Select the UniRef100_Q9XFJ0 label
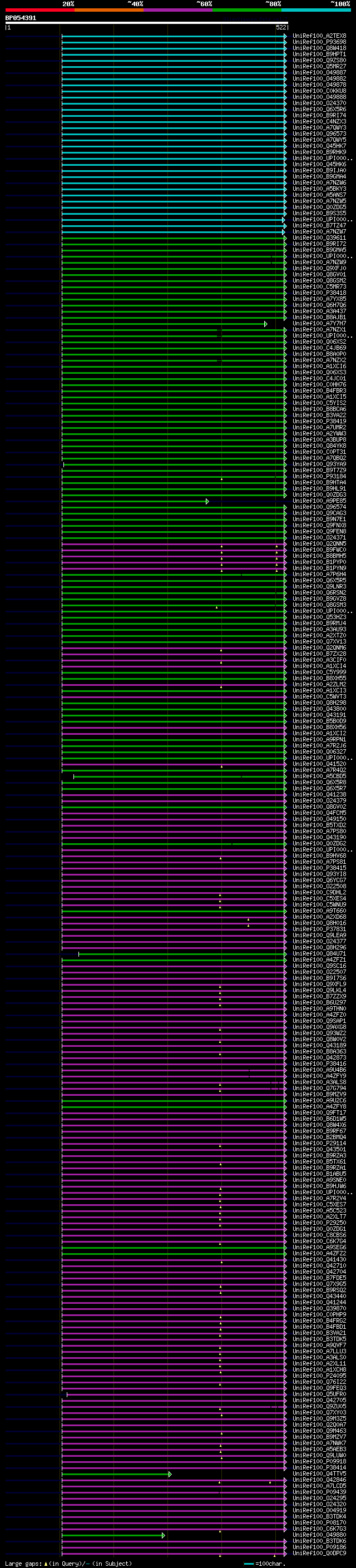 319,269
